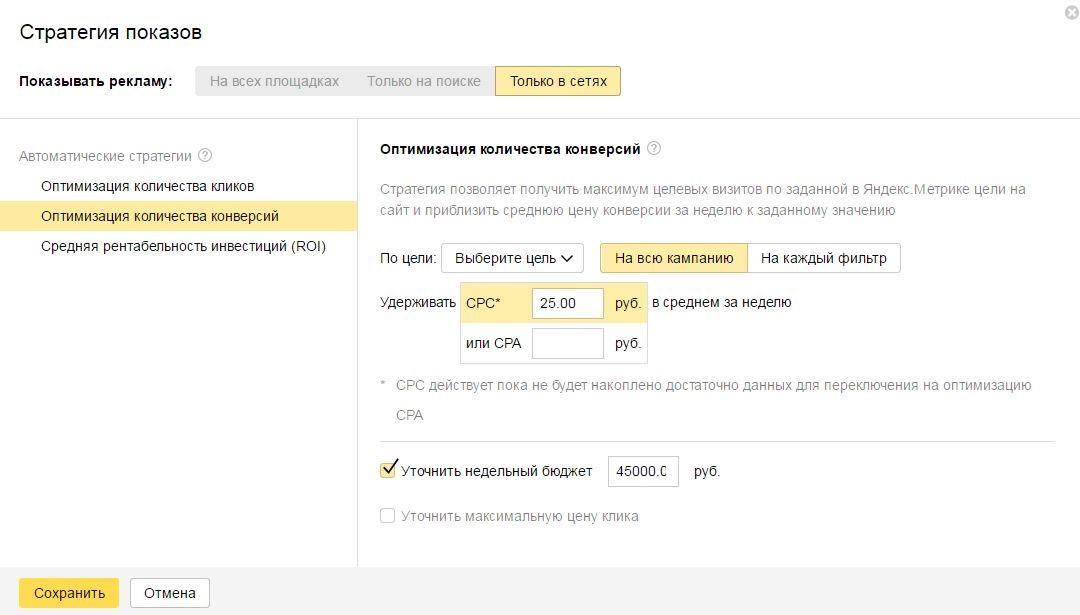The image size is (1080, 615).
Task: Click в среднем за неделю text
Action: point(721,302)
